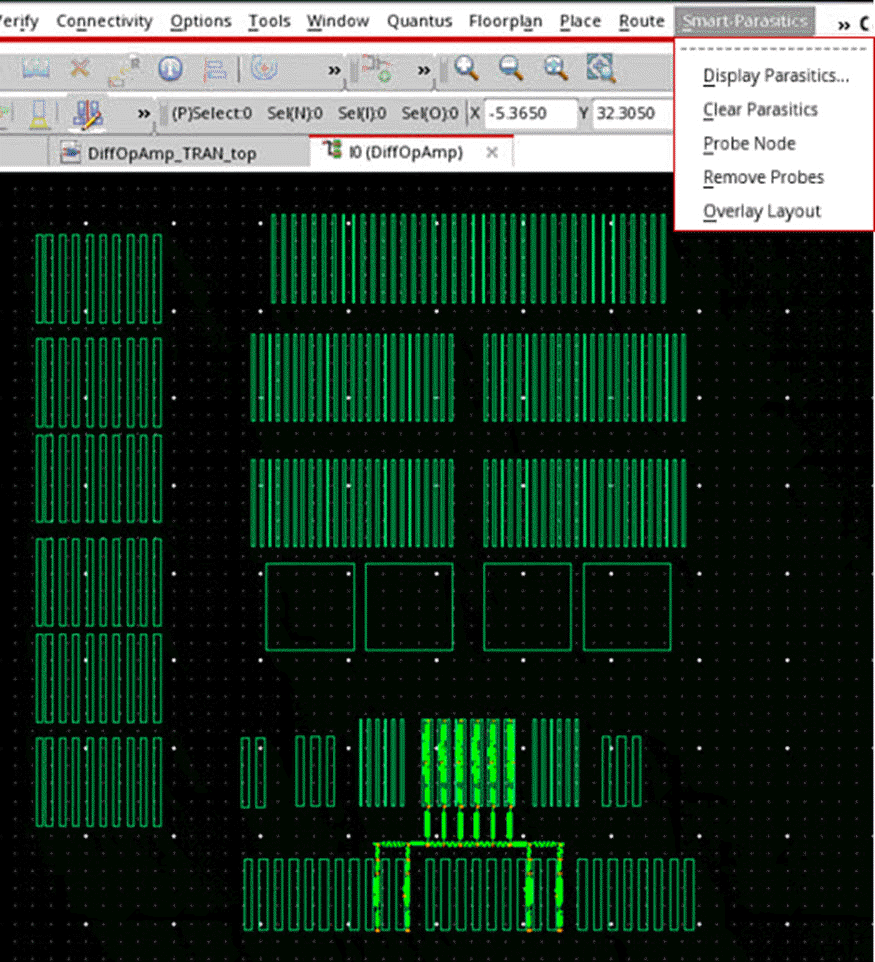Click the Y coordinate input field

(632, 114)
